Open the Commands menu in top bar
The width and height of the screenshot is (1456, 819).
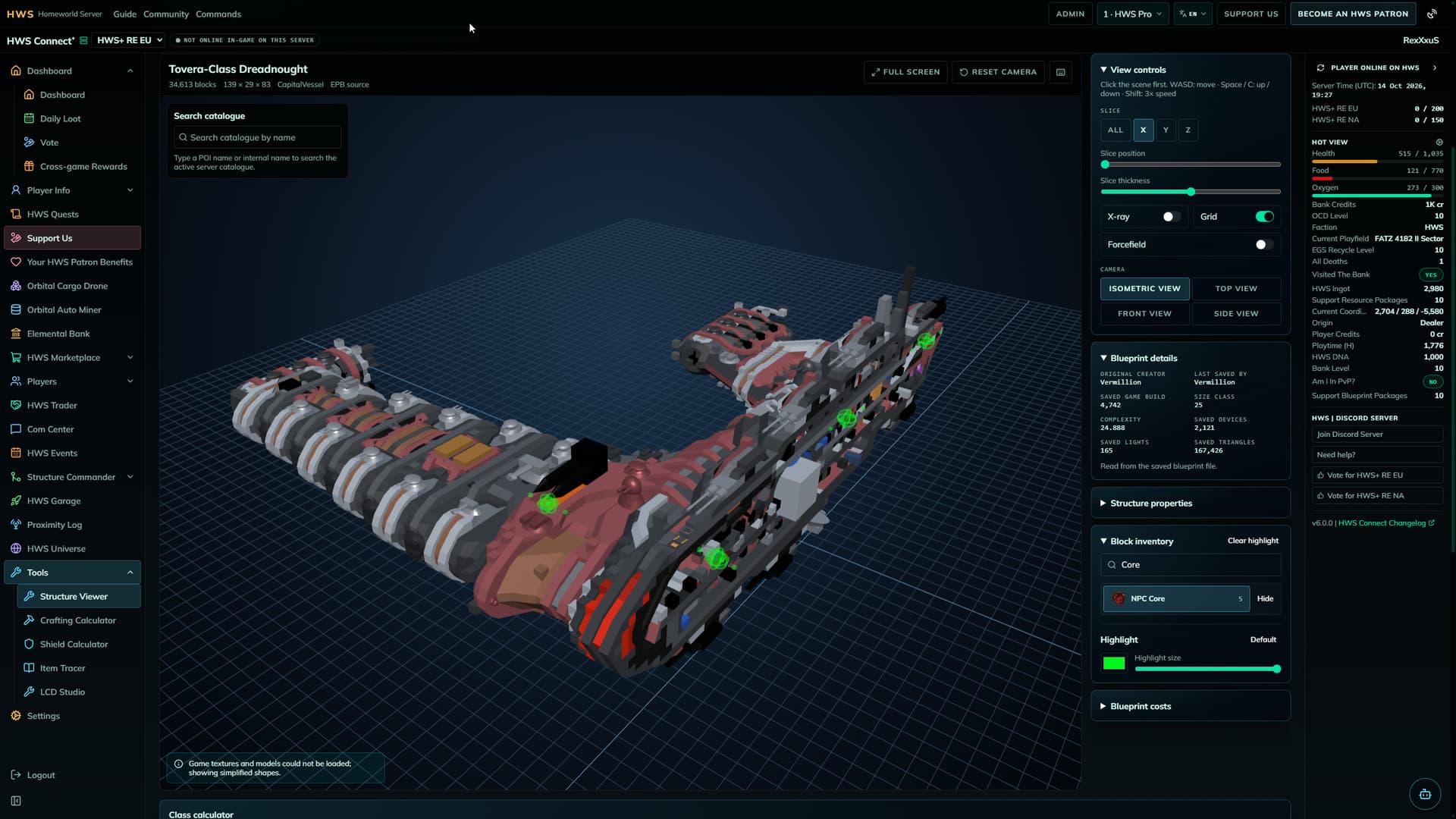point(218,14)
